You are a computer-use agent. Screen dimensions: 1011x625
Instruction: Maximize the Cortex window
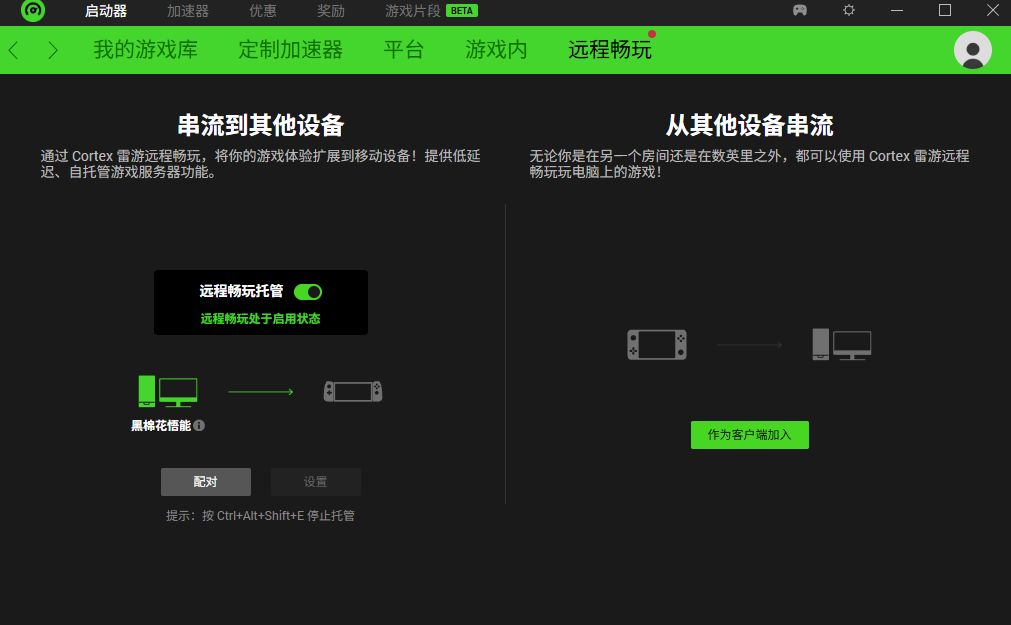pyautogui.click(x=945, y=10)
